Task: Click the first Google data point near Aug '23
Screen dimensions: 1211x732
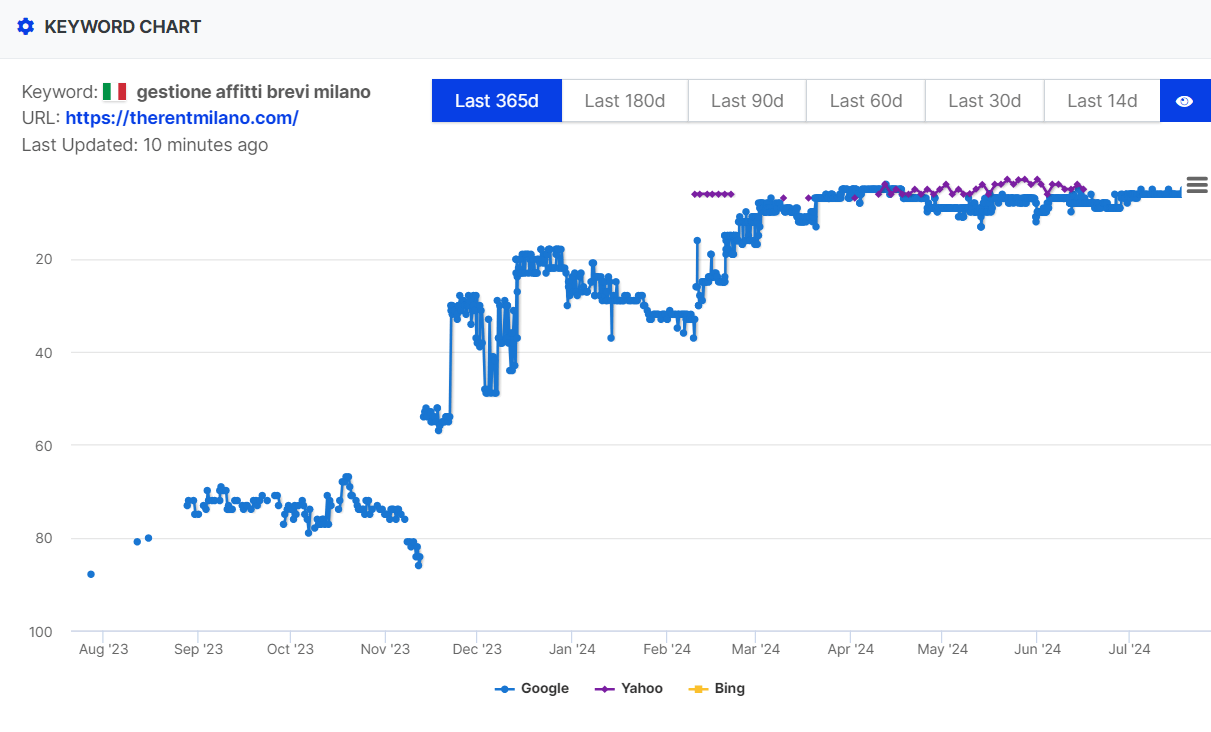Action: click(91, 574)
